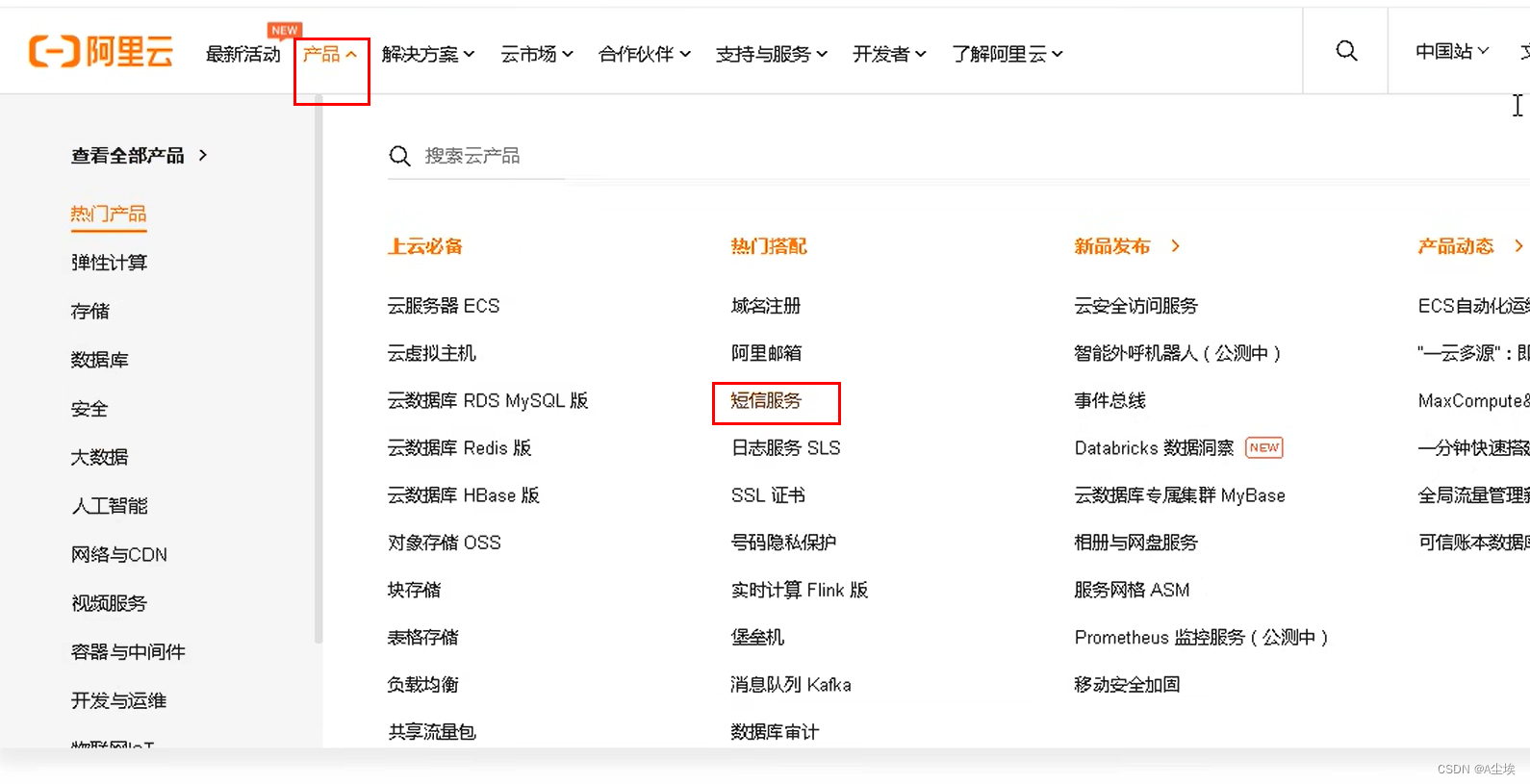1530x784 pixels.
Task: Open 实时计算 Flink 版 link
Action: 800,590
